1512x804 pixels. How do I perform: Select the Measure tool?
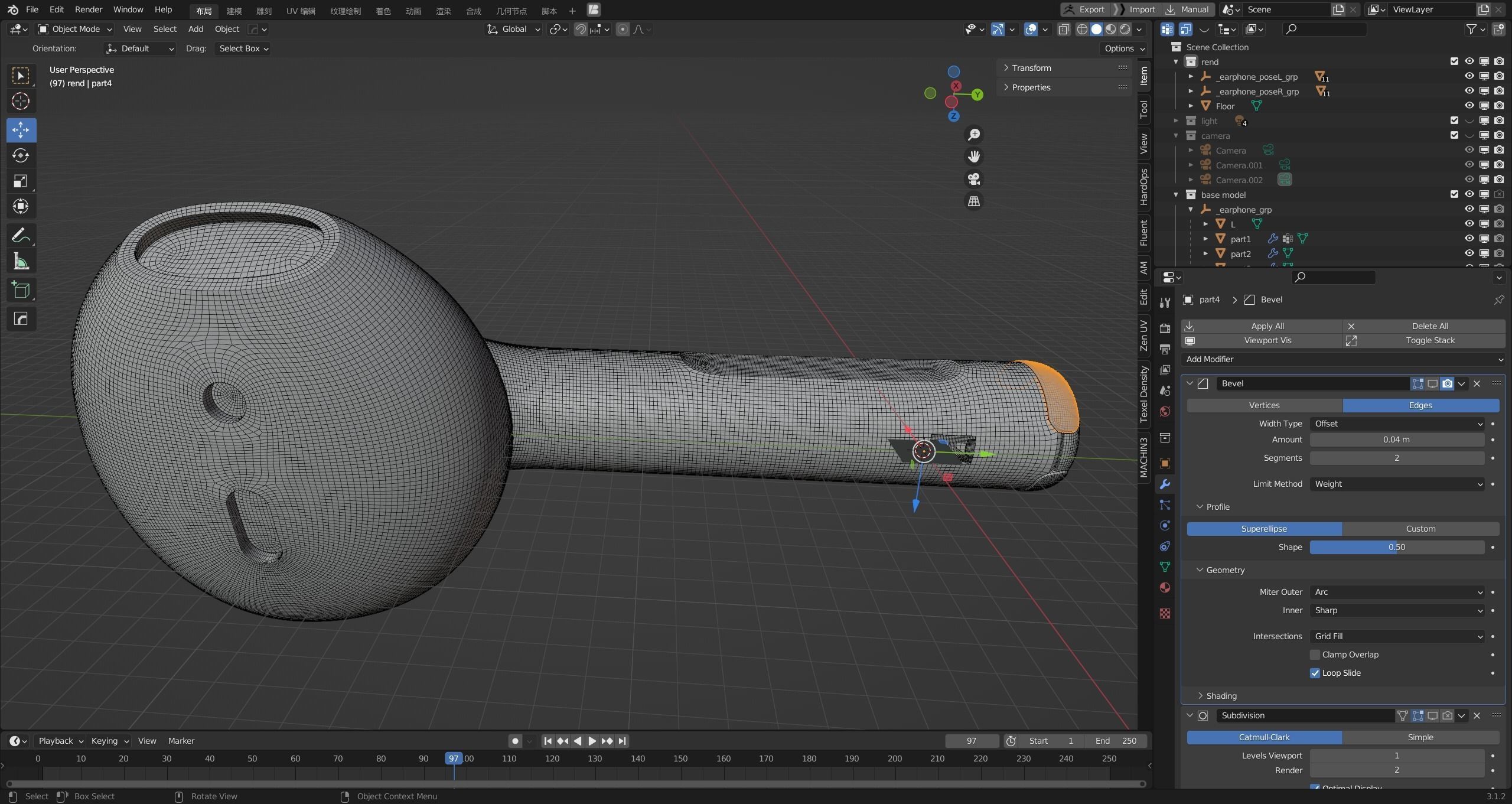tap(21, 262)
